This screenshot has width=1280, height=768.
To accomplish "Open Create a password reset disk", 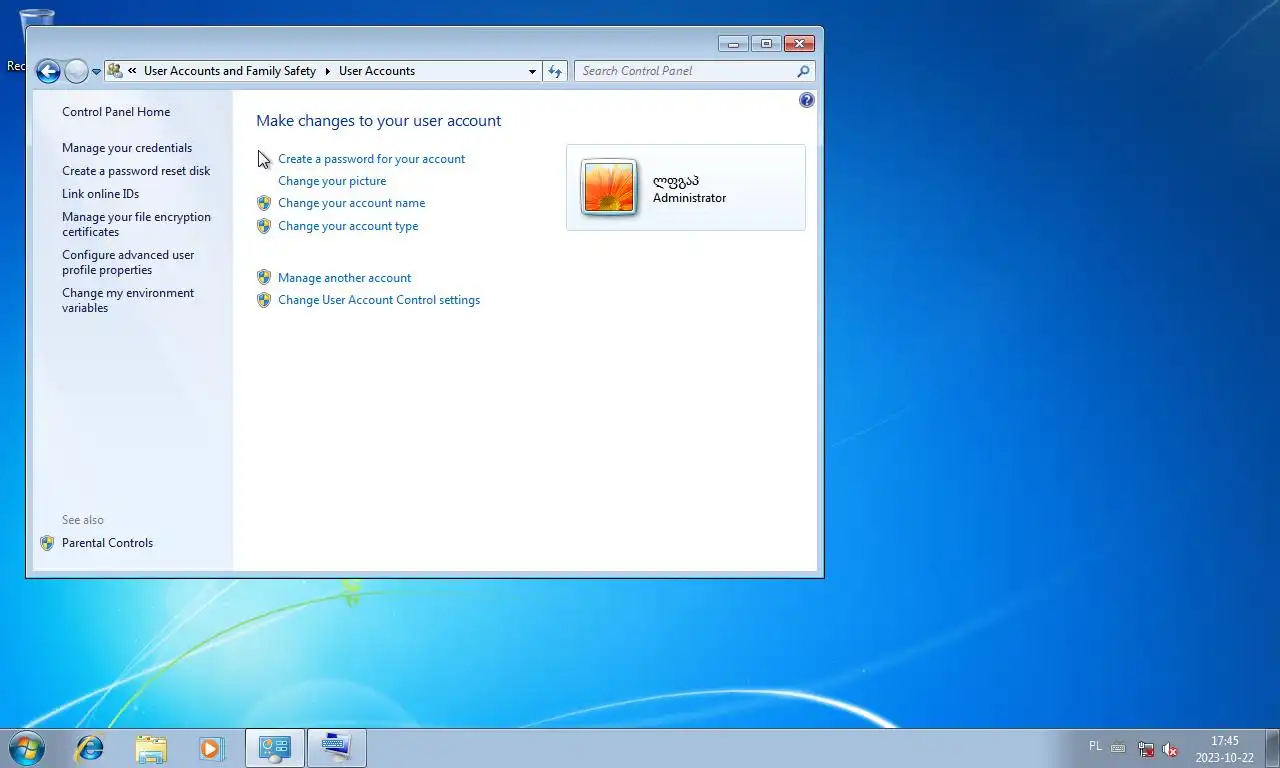I will (x=136, y=171).
